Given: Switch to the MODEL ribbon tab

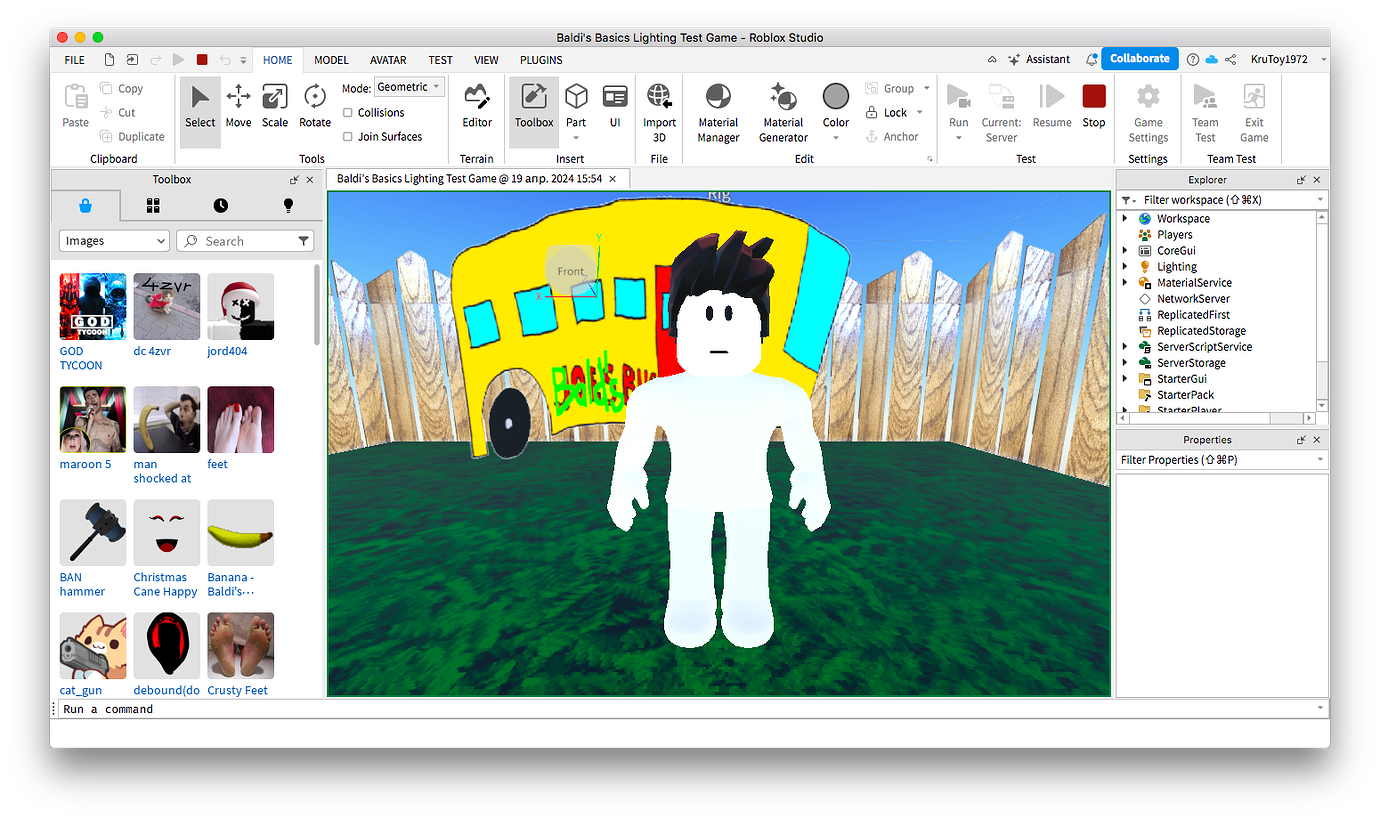Looking at the screenshot, I should tap(331, 60).
